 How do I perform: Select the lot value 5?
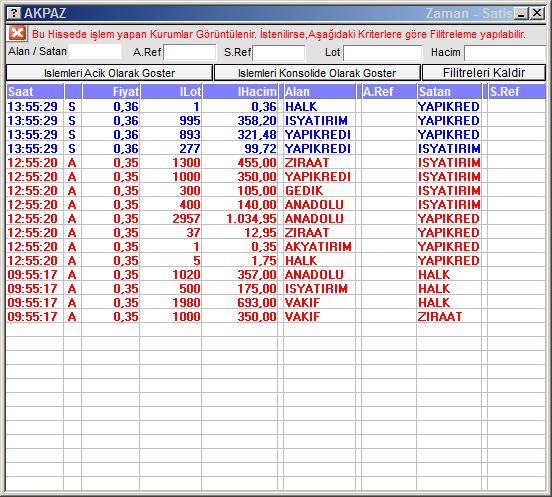[x=197, y=260]
